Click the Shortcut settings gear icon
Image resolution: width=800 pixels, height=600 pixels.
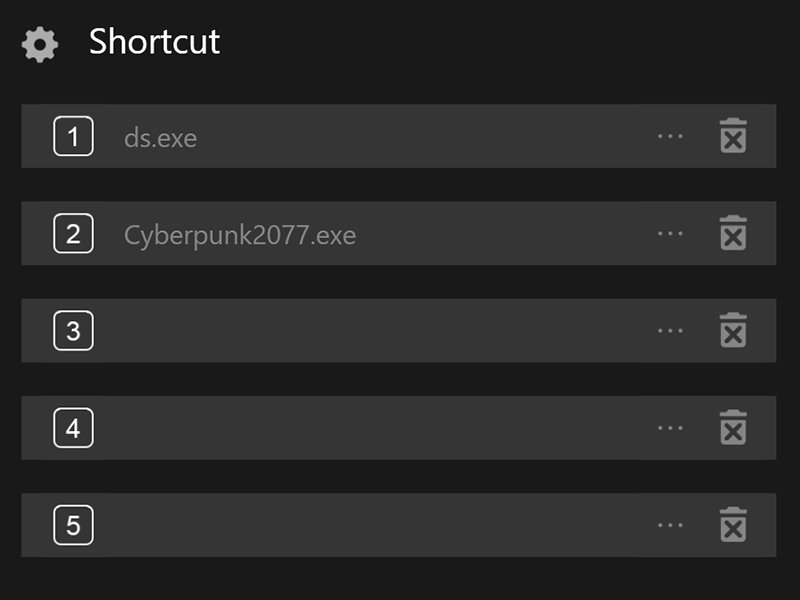click(40, 45)
